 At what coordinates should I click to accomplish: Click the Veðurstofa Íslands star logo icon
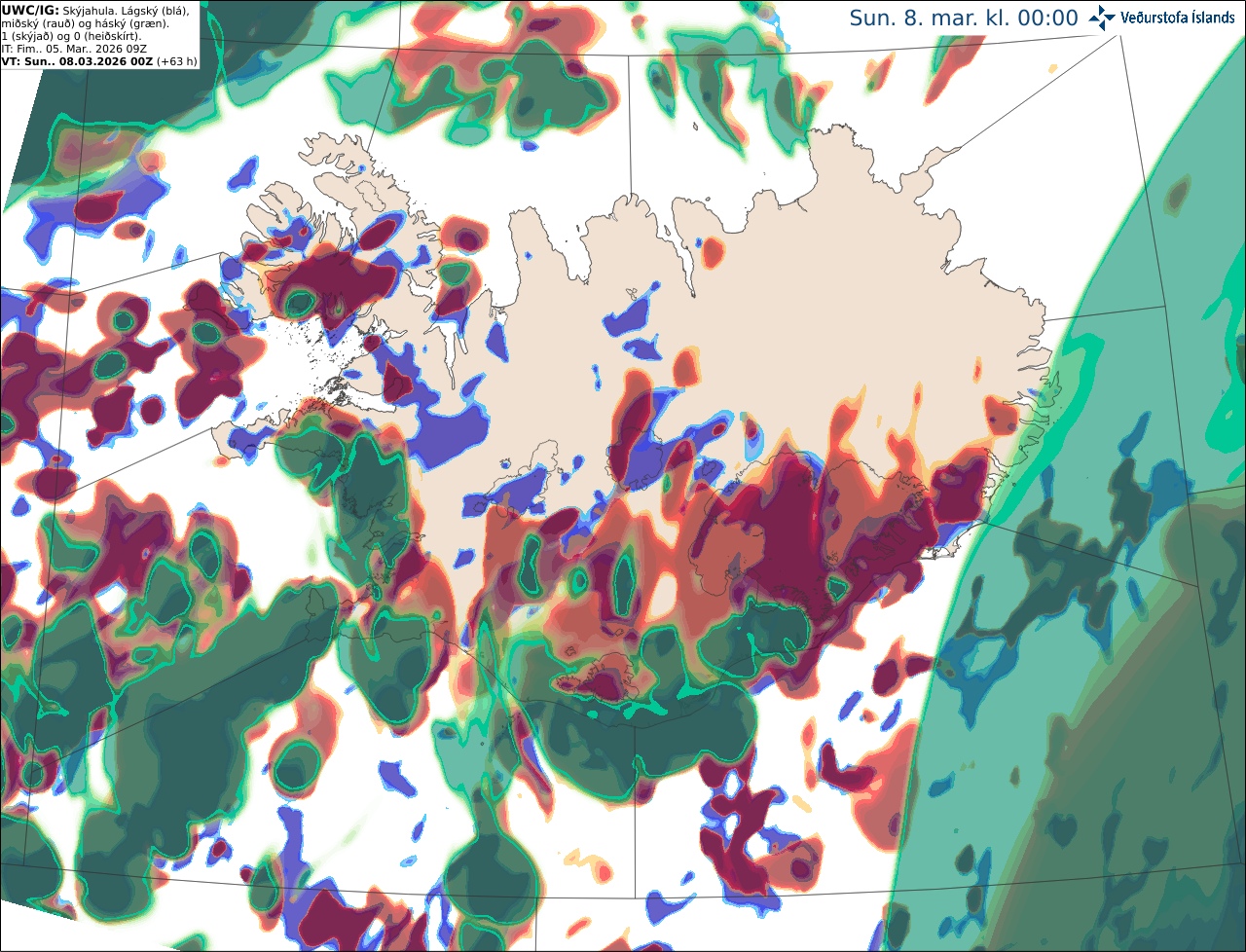point(1102,18)
